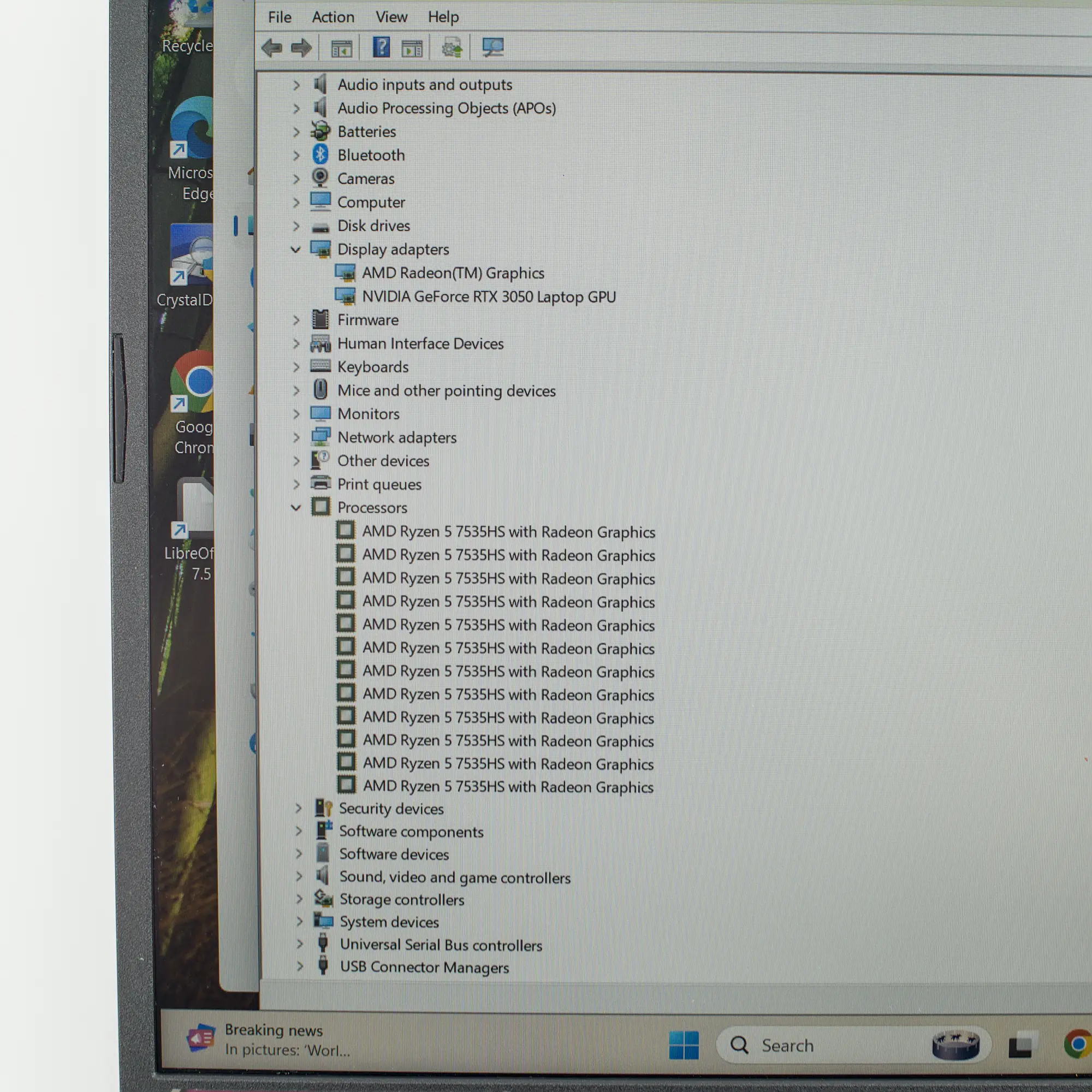Expand the Network adapters category
Viewport: 1092px width, 1092px height.
pos(296,437)
